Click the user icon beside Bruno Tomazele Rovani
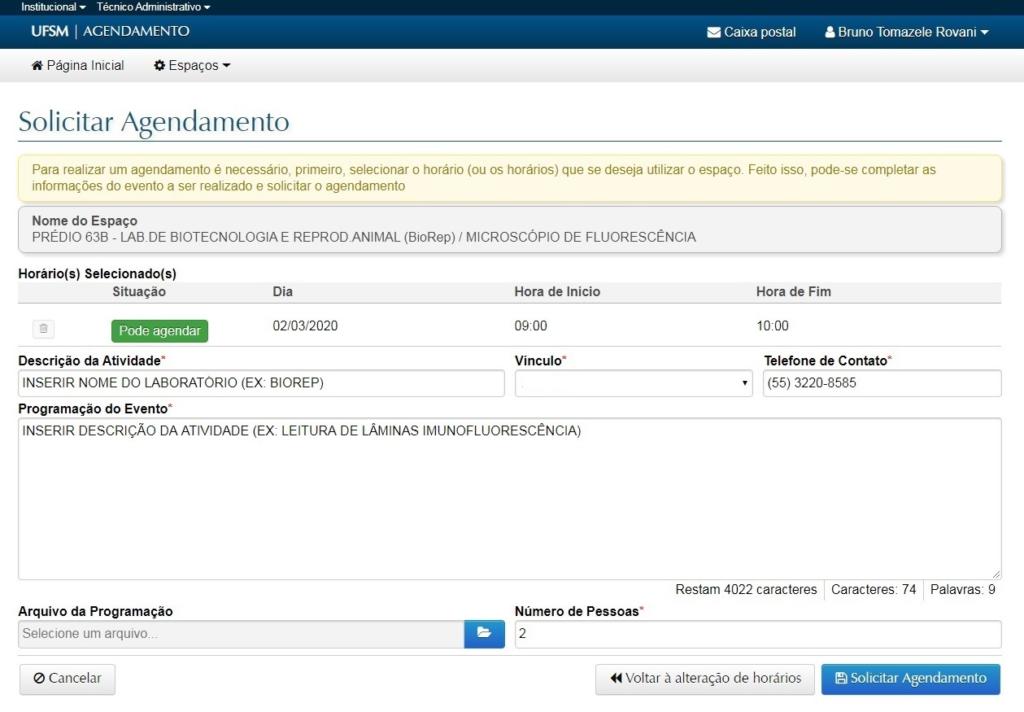The height and width of the screenshot is (712, 1024). coord(830,32)
